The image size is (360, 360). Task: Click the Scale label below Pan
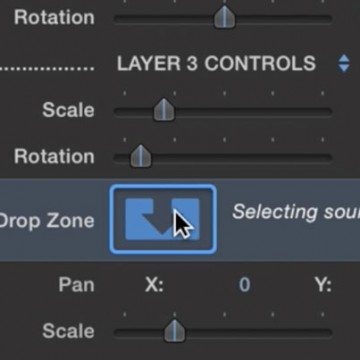(68, 331)
